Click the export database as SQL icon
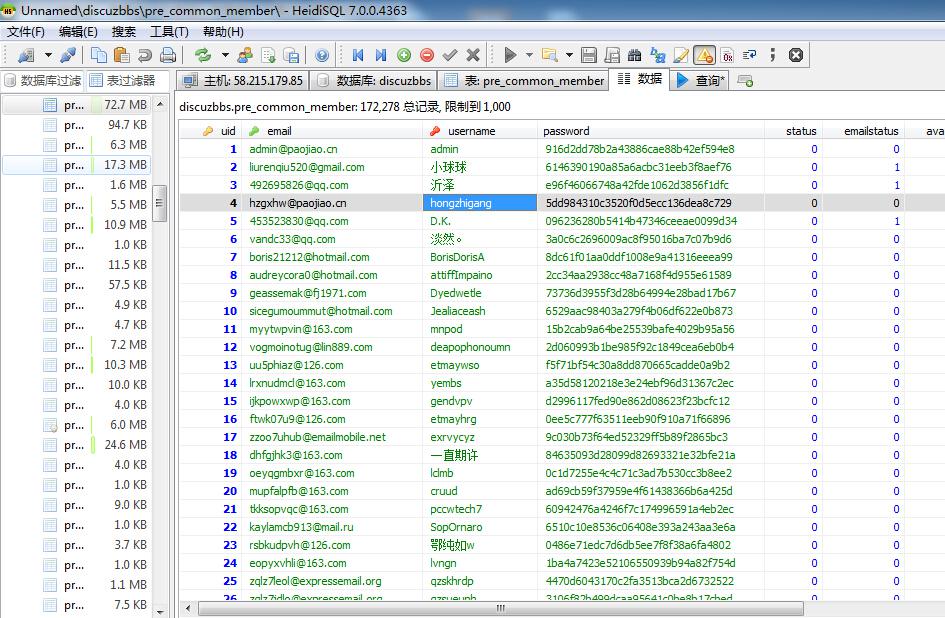This screenshot has height=618, width=945. point(268,55)
